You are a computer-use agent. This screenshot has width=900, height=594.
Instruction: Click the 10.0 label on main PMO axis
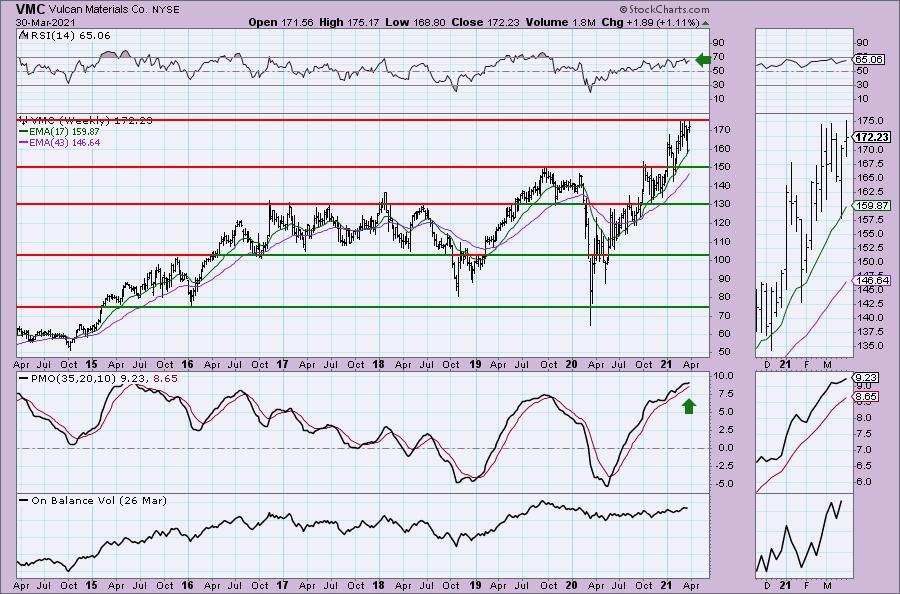pos(723,376)
